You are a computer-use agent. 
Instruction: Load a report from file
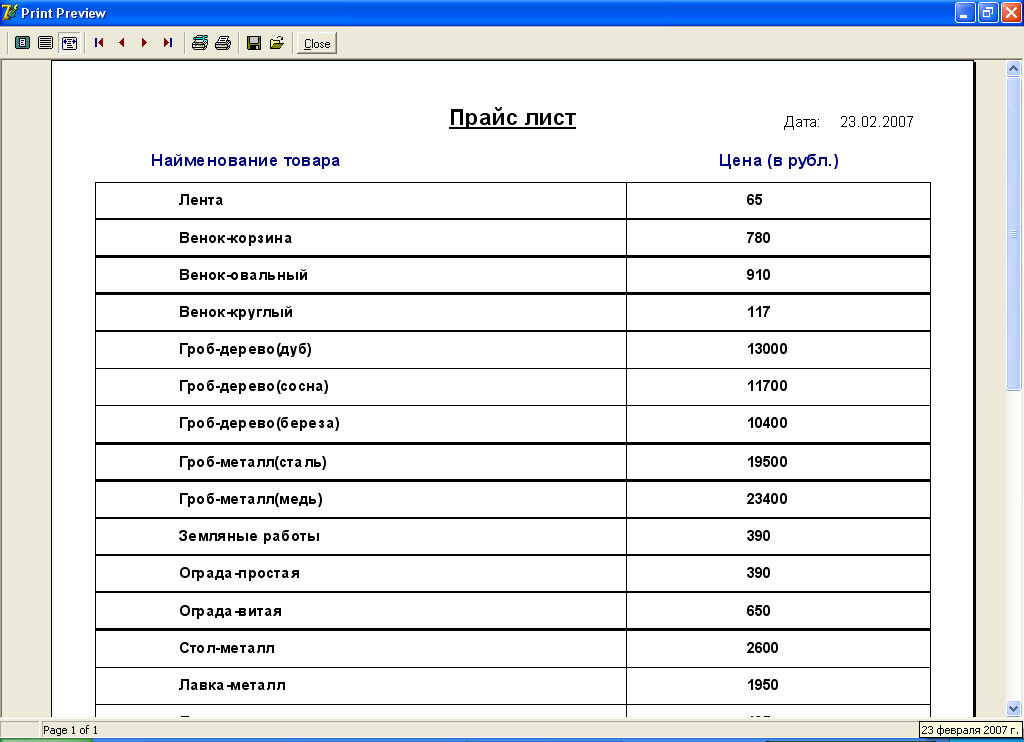(x=277, y=43)
